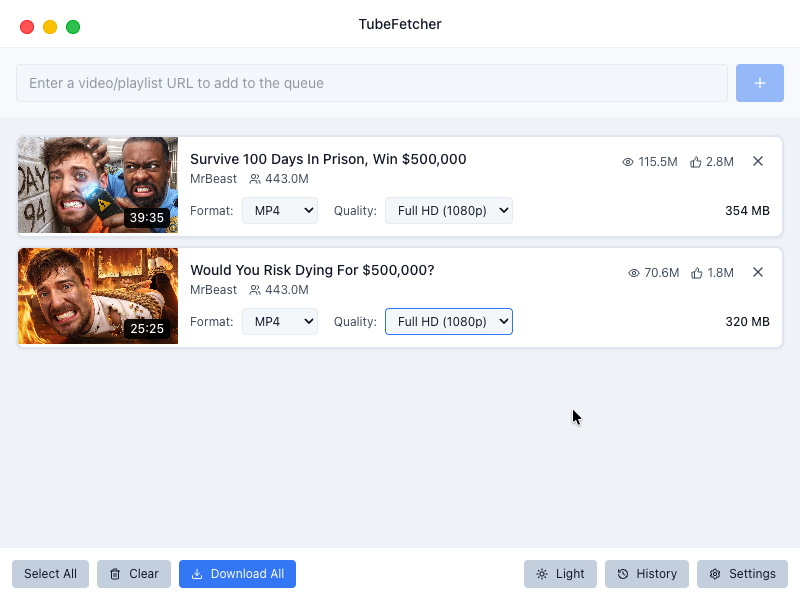Open the Quality dropdown showing Full HD 1080p
Image resolution: width=800 pixels, height=600 pixels.
[x=449, y=210]
